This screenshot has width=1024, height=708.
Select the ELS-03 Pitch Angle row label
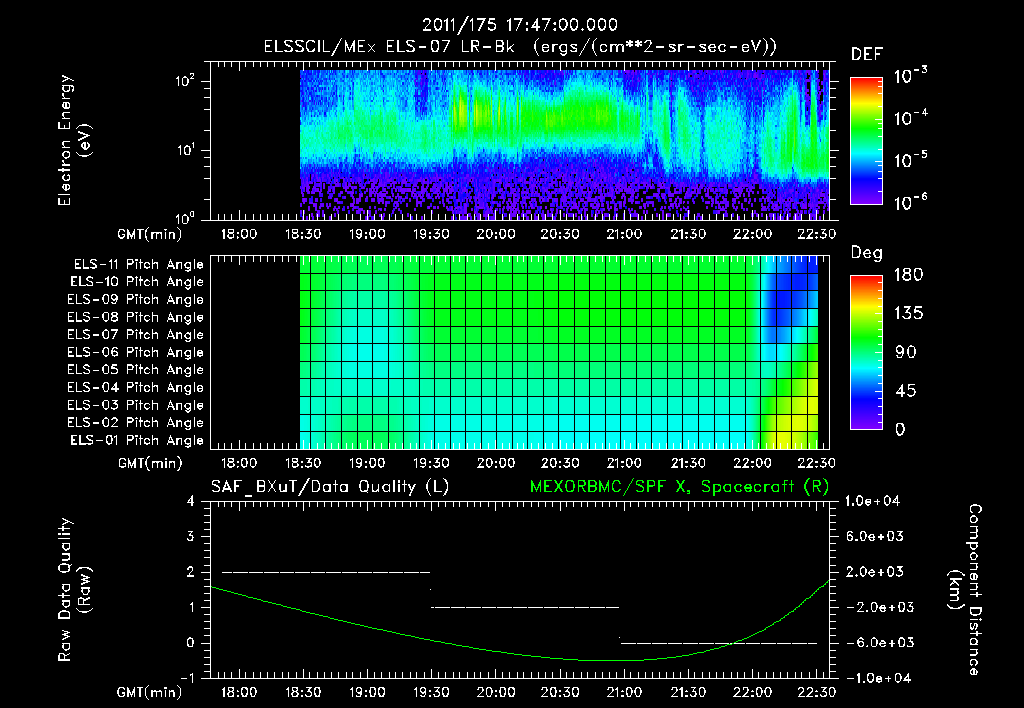pyautogui.click(x=136, y=405)
